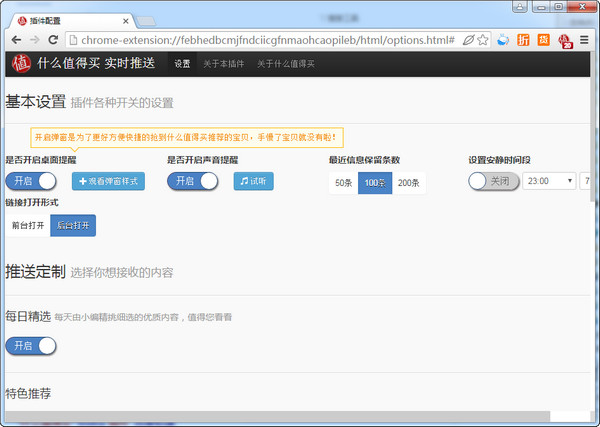Open the Chrome hamburger menu
The width and height of the screenshot is (600, 427).
pyautogui.click(x=584, y=40)
